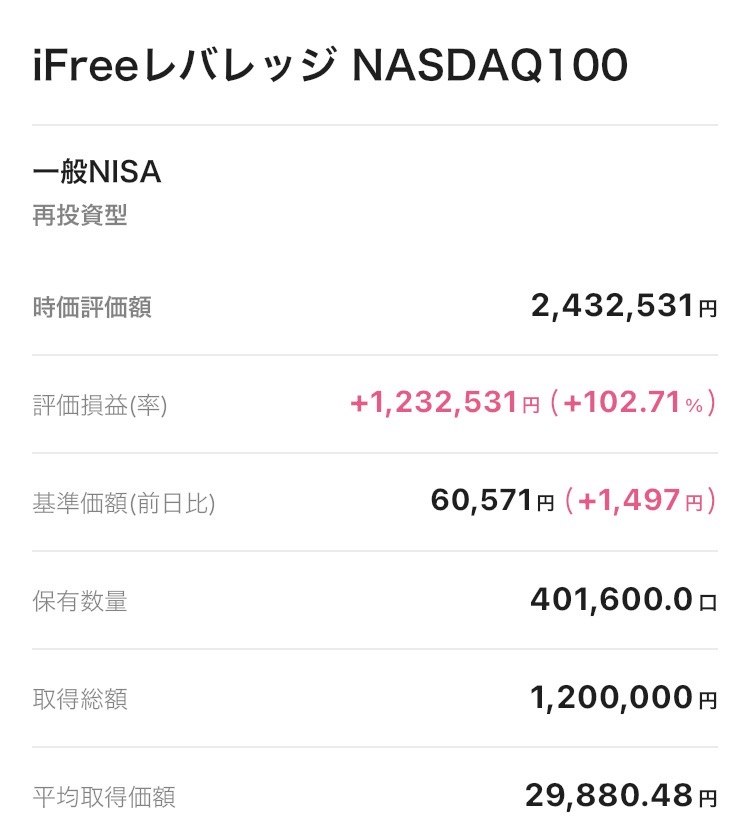Tap the holding quantity 401,600.0口

(x=623, y=600)
